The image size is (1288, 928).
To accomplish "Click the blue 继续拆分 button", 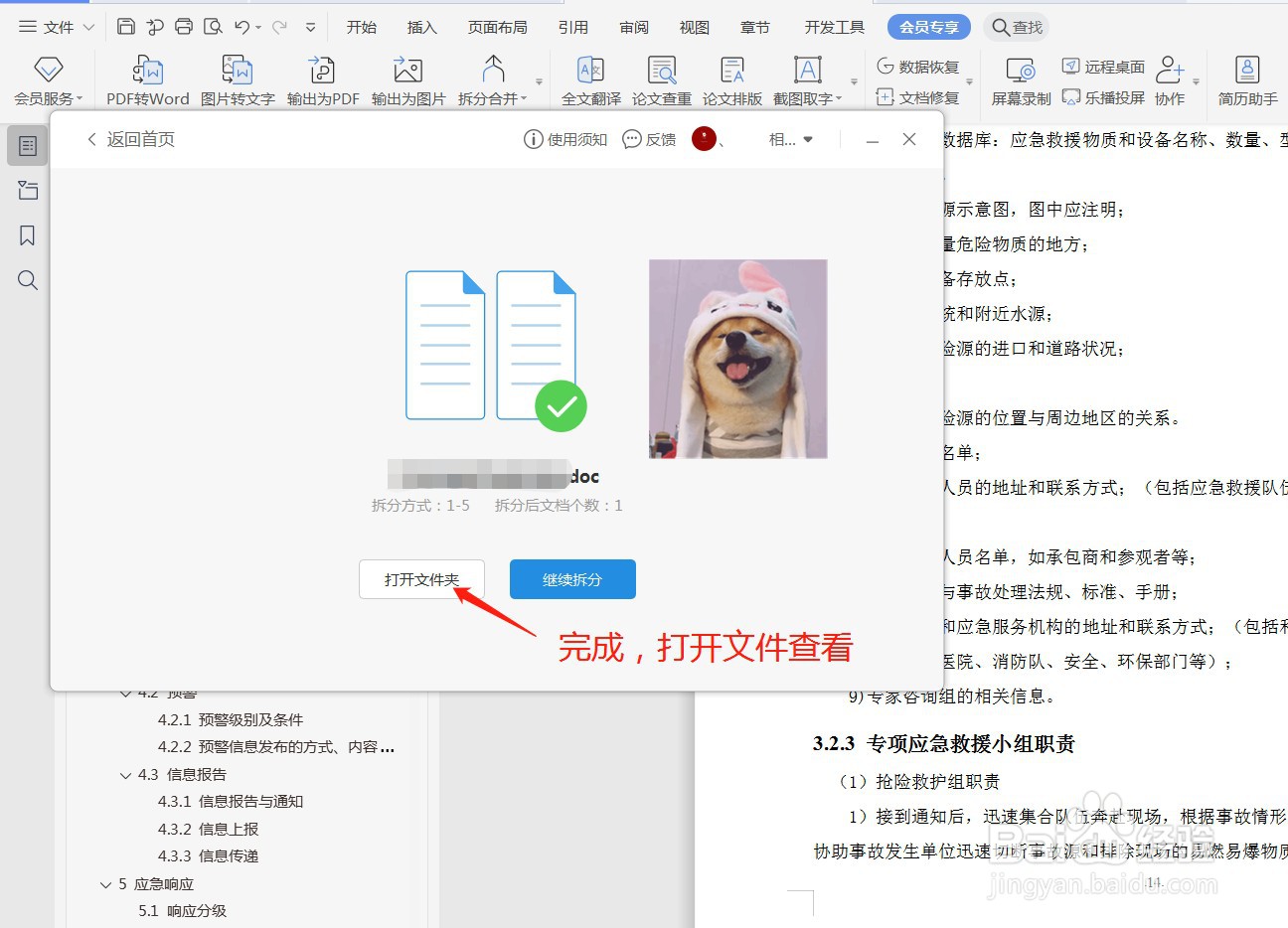I will point(572,579).
